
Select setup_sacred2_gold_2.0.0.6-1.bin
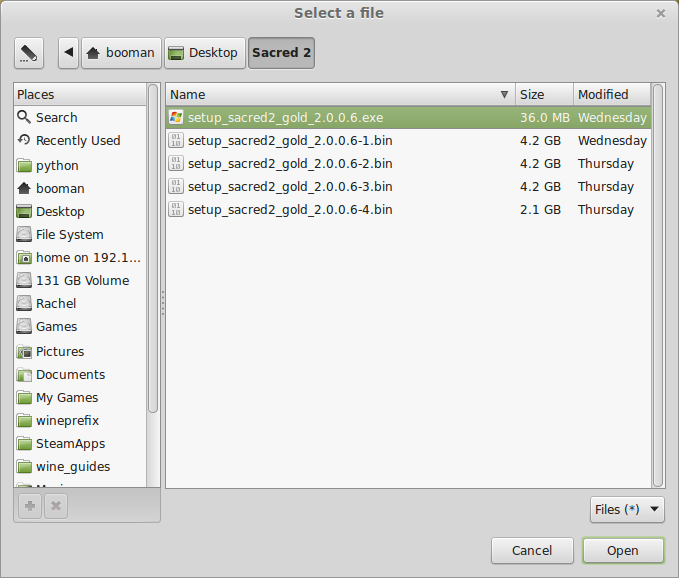408,140
